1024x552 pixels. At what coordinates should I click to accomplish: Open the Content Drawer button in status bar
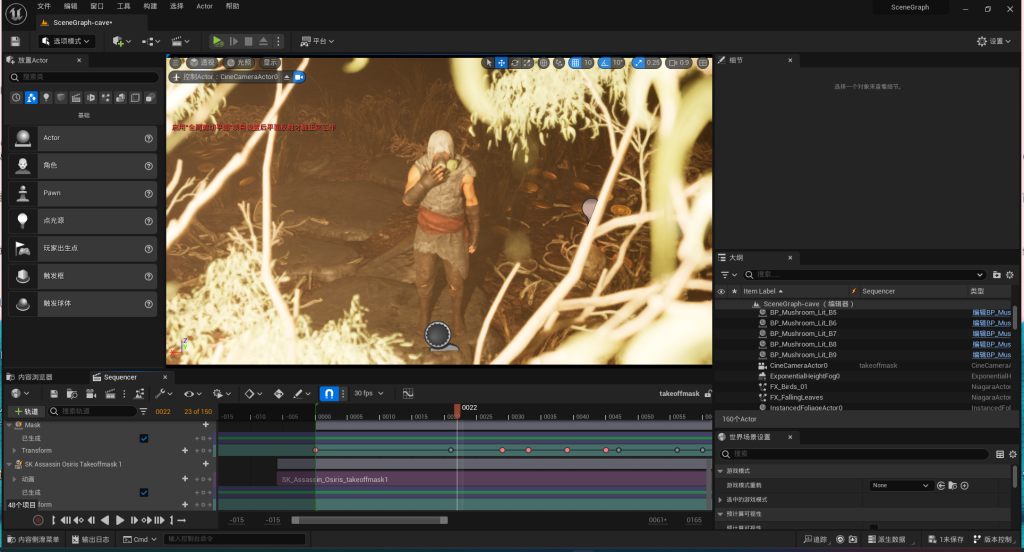[33, 540]
